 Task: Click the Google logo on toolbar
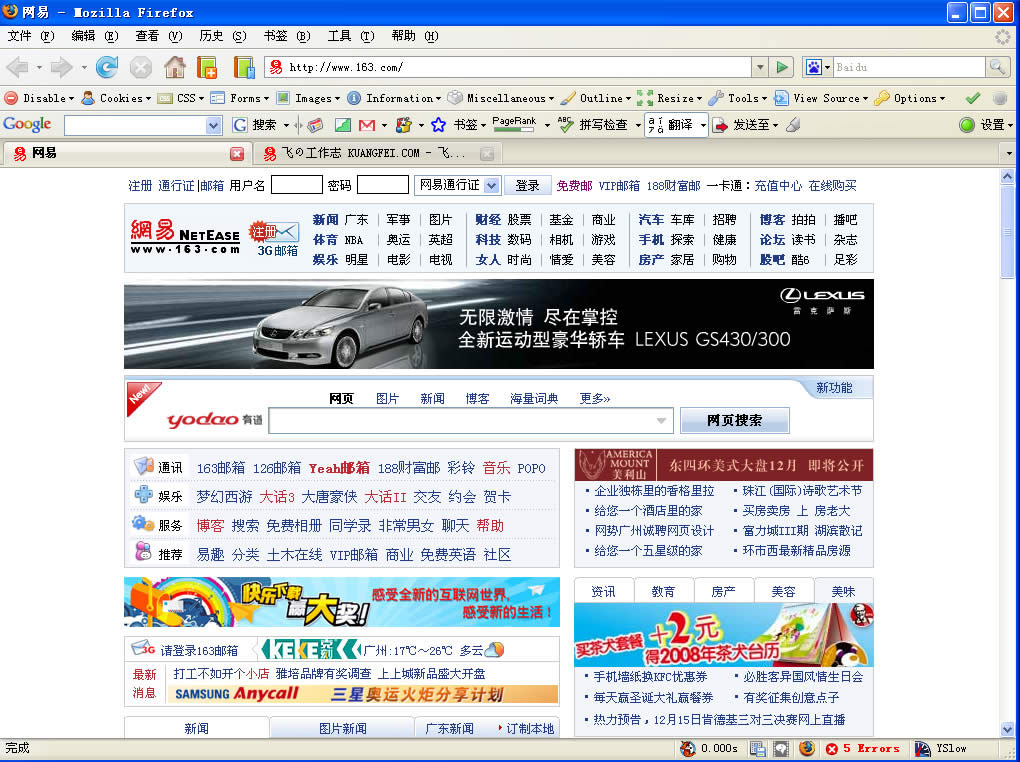(x=27, y=124)
